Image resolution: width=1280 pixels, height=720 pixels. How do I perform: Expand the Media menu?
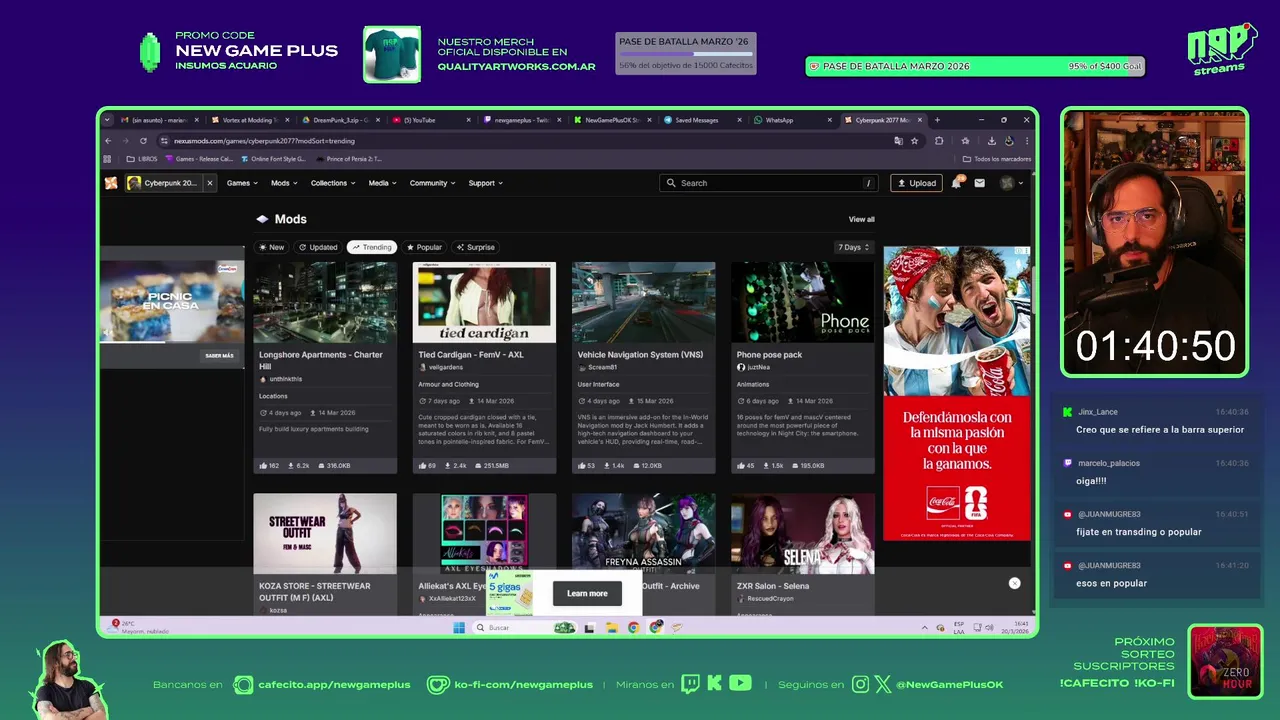pyautogui.click(x=382, y=183)
